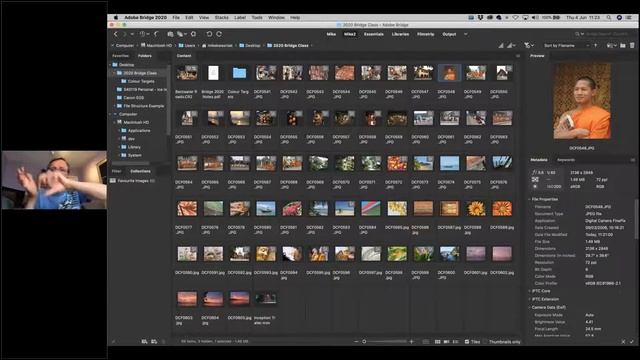Click the search magnifier icon
Screen dimensions: 640x360
578,34
